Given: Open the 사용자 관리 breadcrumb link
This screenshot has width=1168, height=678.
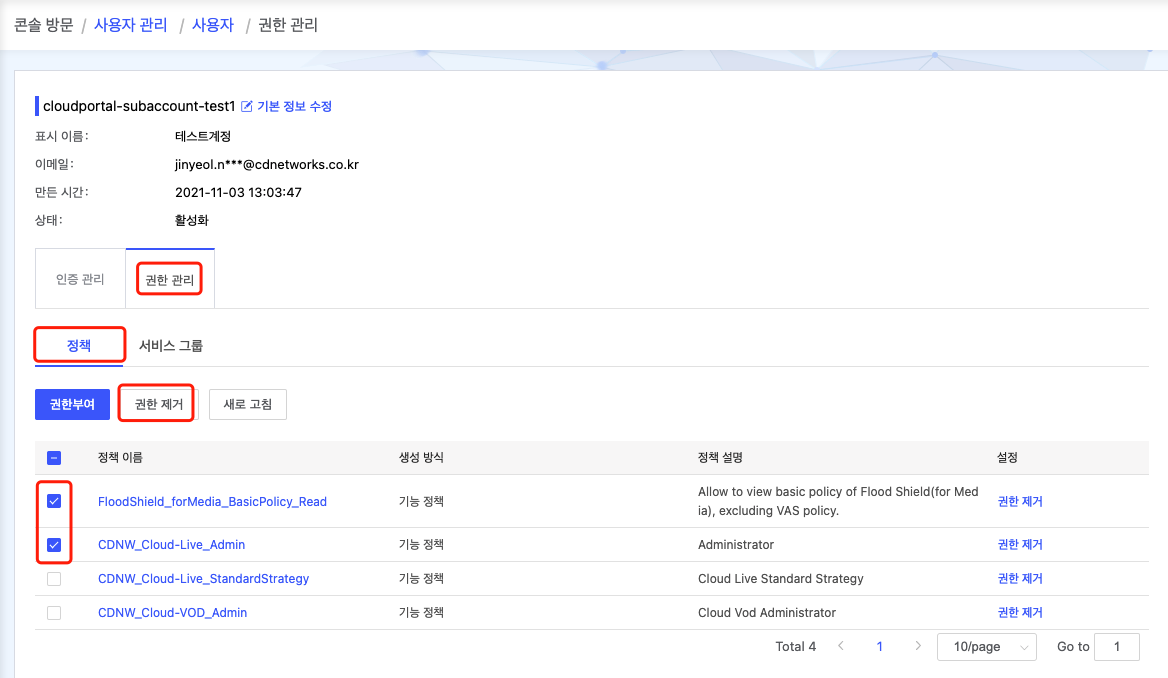Looking at the screenshot, I should 130,25.
